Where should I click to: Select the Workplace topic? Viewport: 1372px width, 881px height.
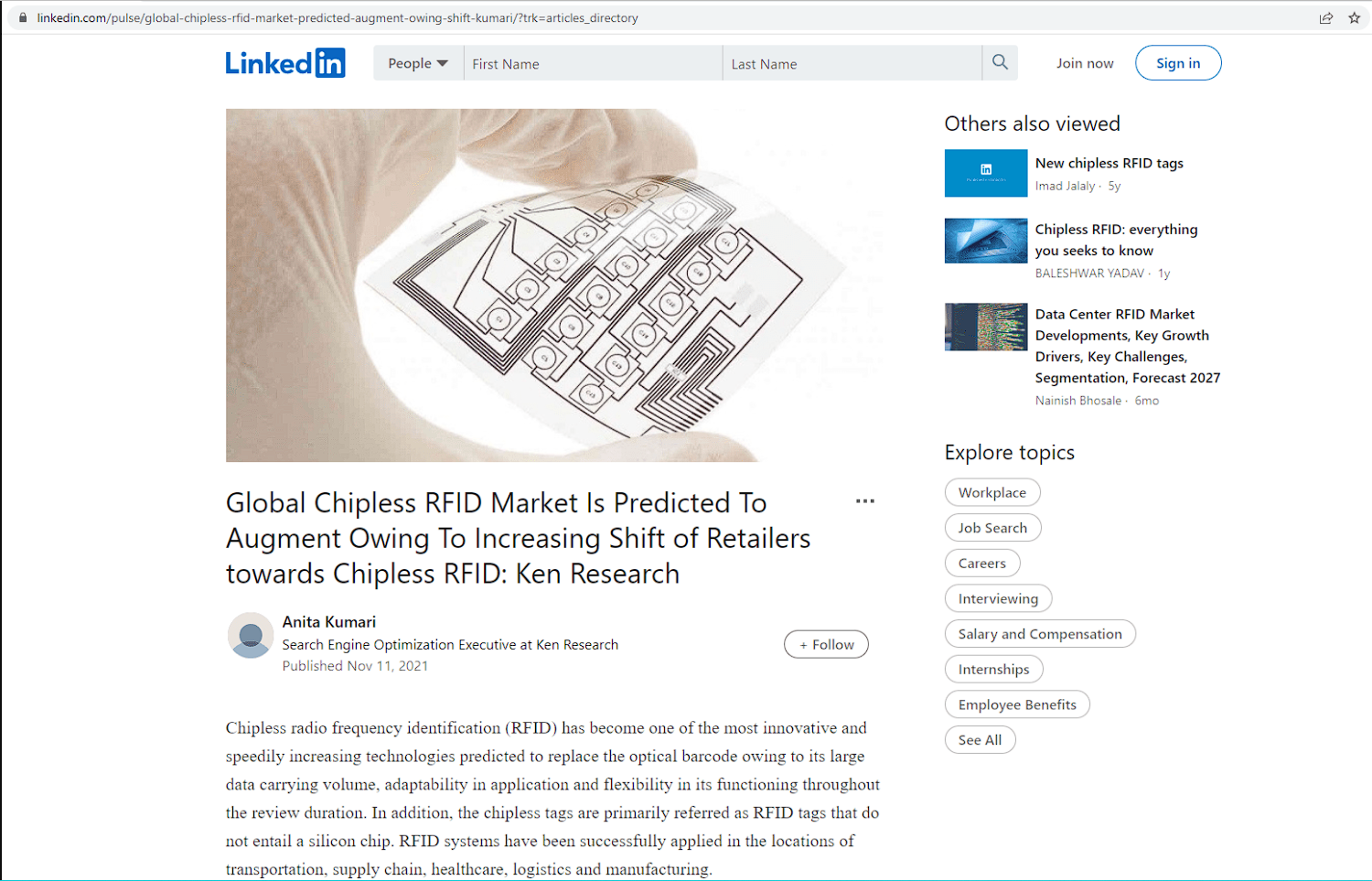[992, 492]
